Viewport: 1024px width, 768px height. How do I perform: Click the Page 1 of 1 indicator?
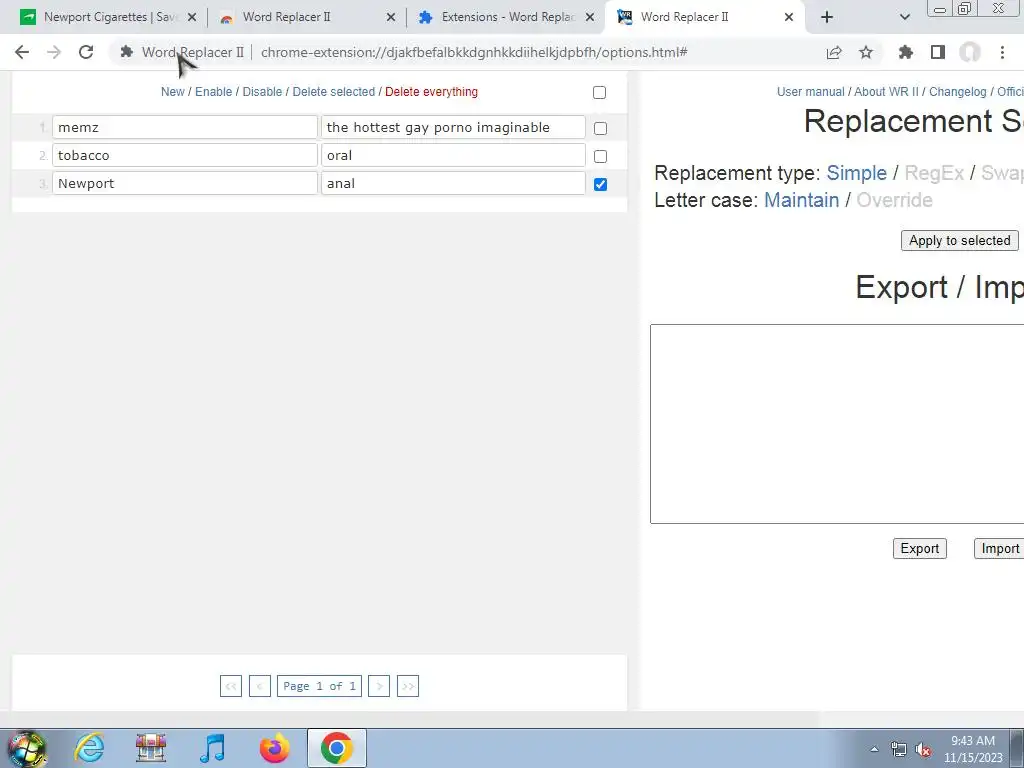click(319, 686)
